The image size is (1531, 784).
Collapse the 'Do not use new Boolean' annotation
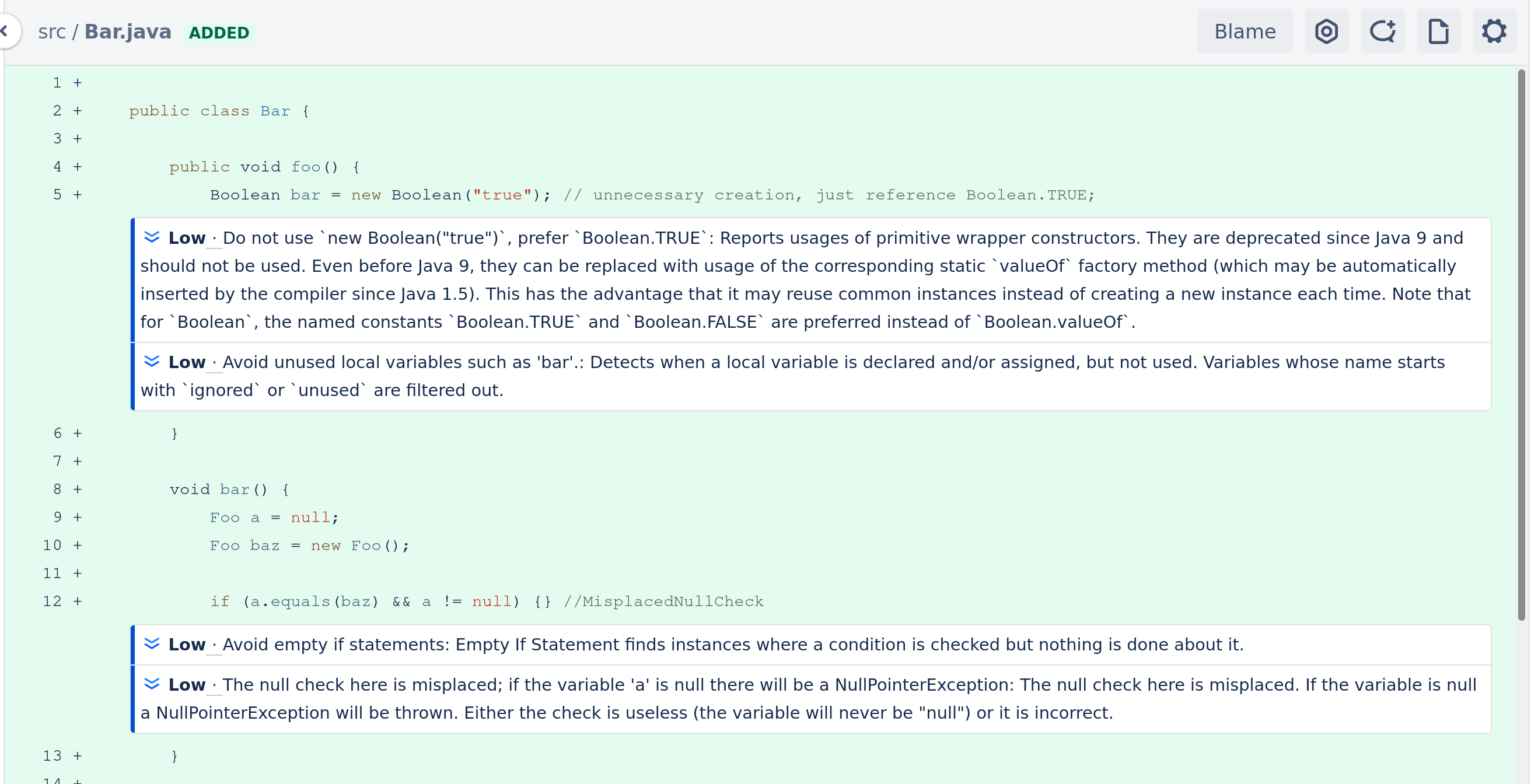pyautogui.click(x=153, y=237)
